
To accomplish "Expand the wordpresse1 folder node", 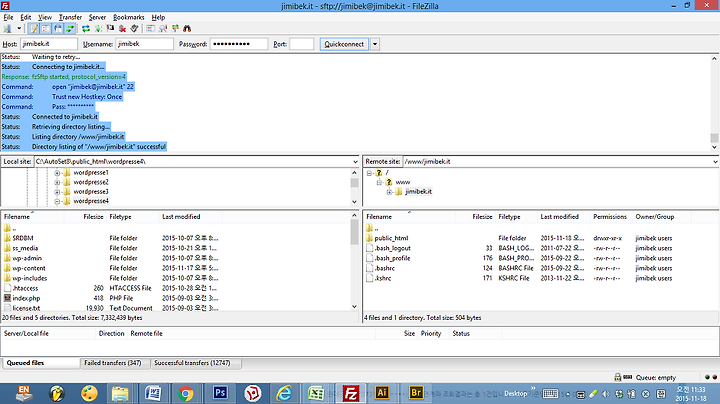I will pos(57,173).
